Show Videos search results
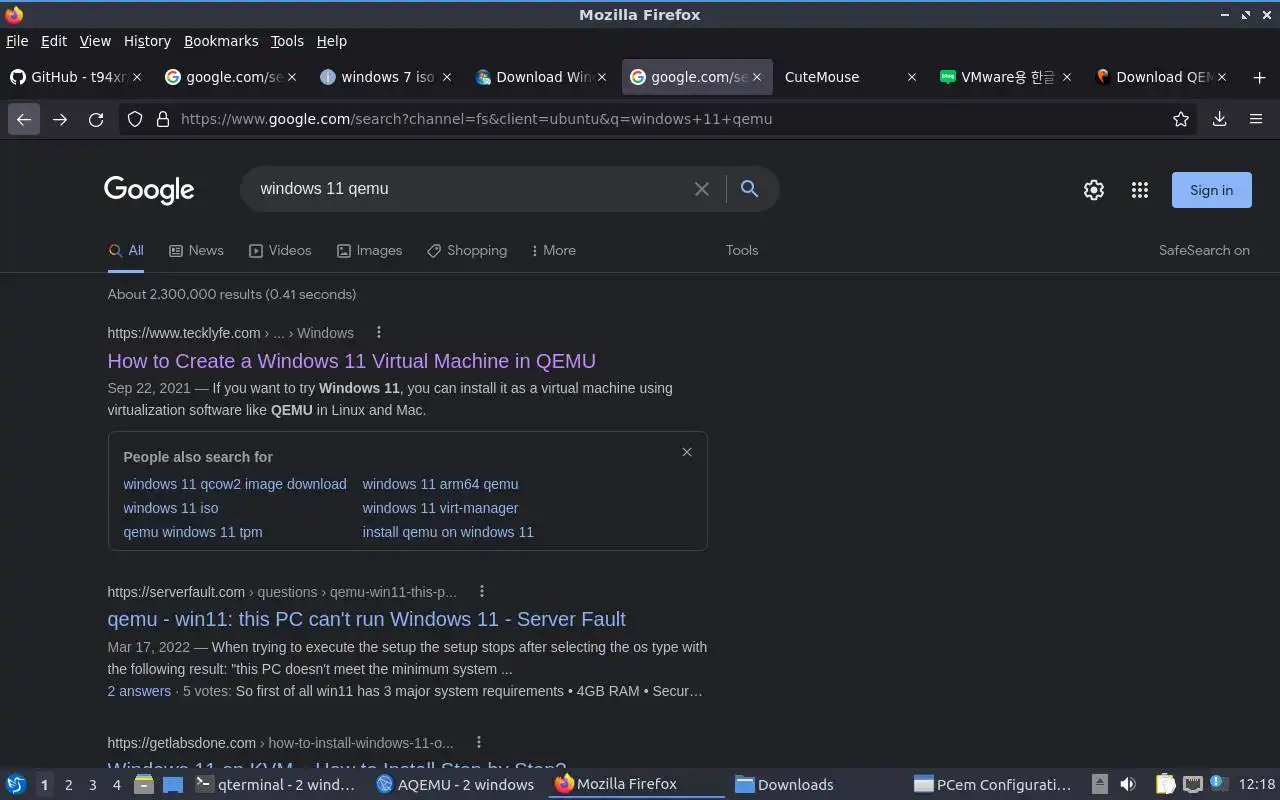This screenshot has width=1280, height=800. tap(280, 251)
